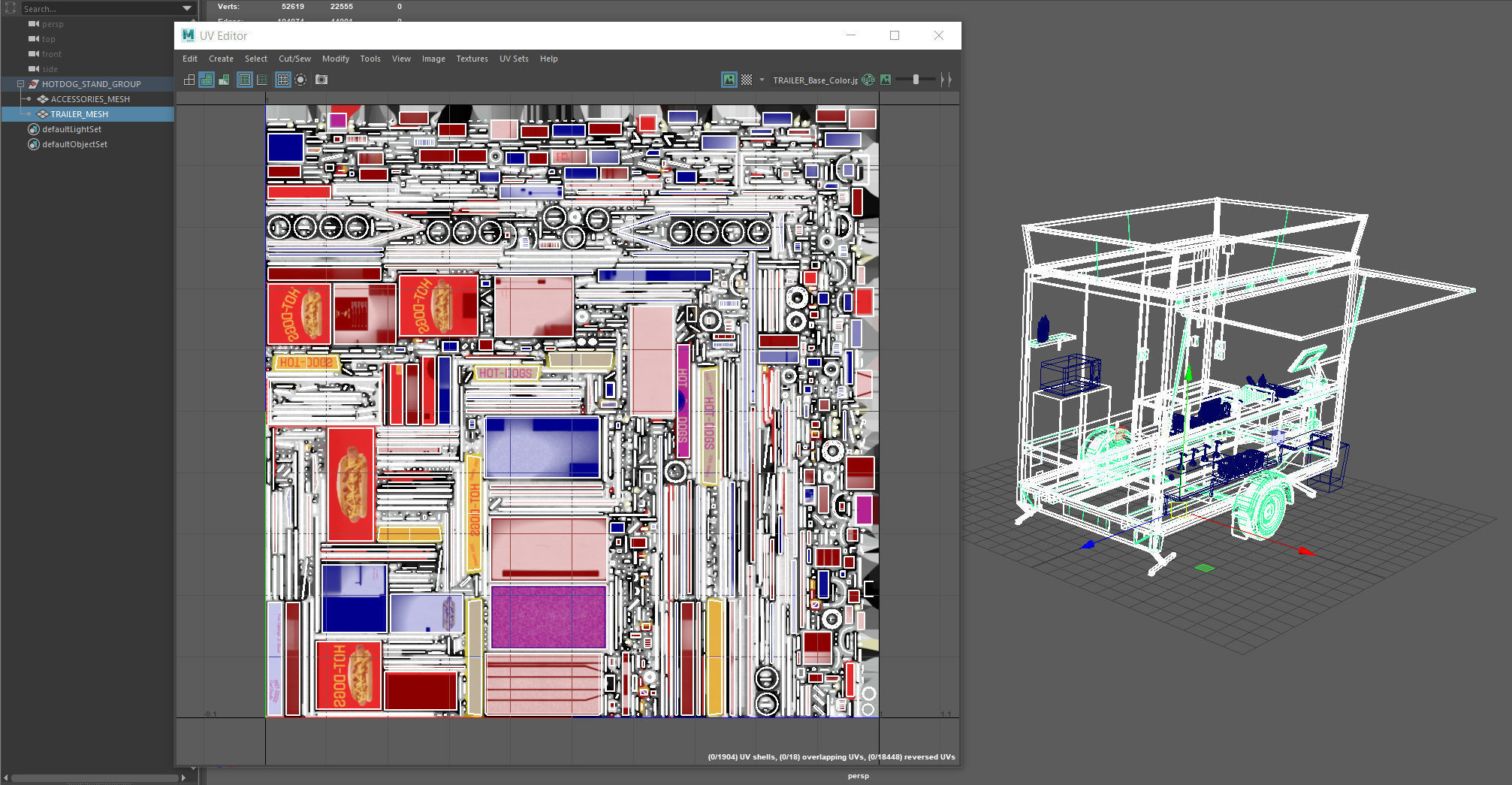
Task: Click the HOTDOG_STAND_GROUP transform icon
Action: (33, 84)
